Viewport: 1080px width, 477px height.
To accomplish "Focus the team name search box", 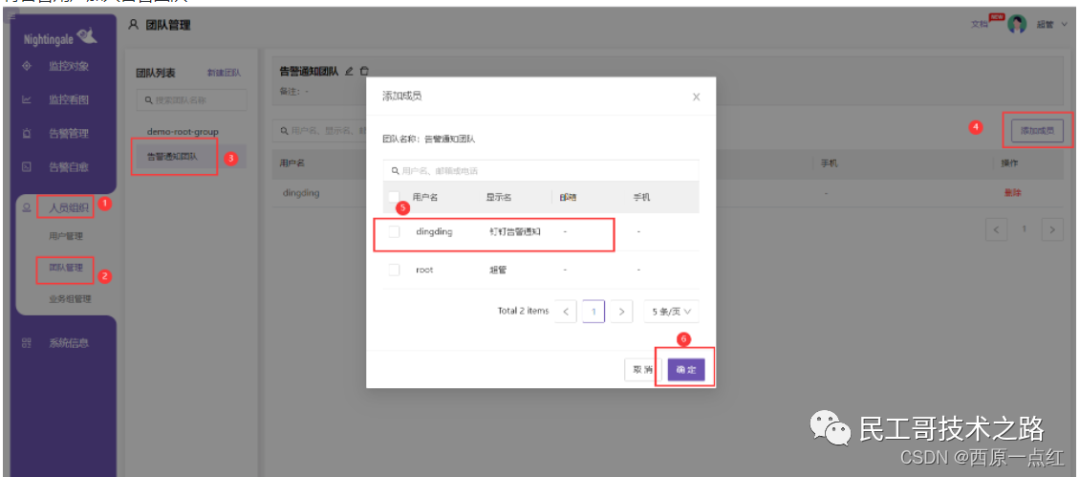I will (191, 100).
